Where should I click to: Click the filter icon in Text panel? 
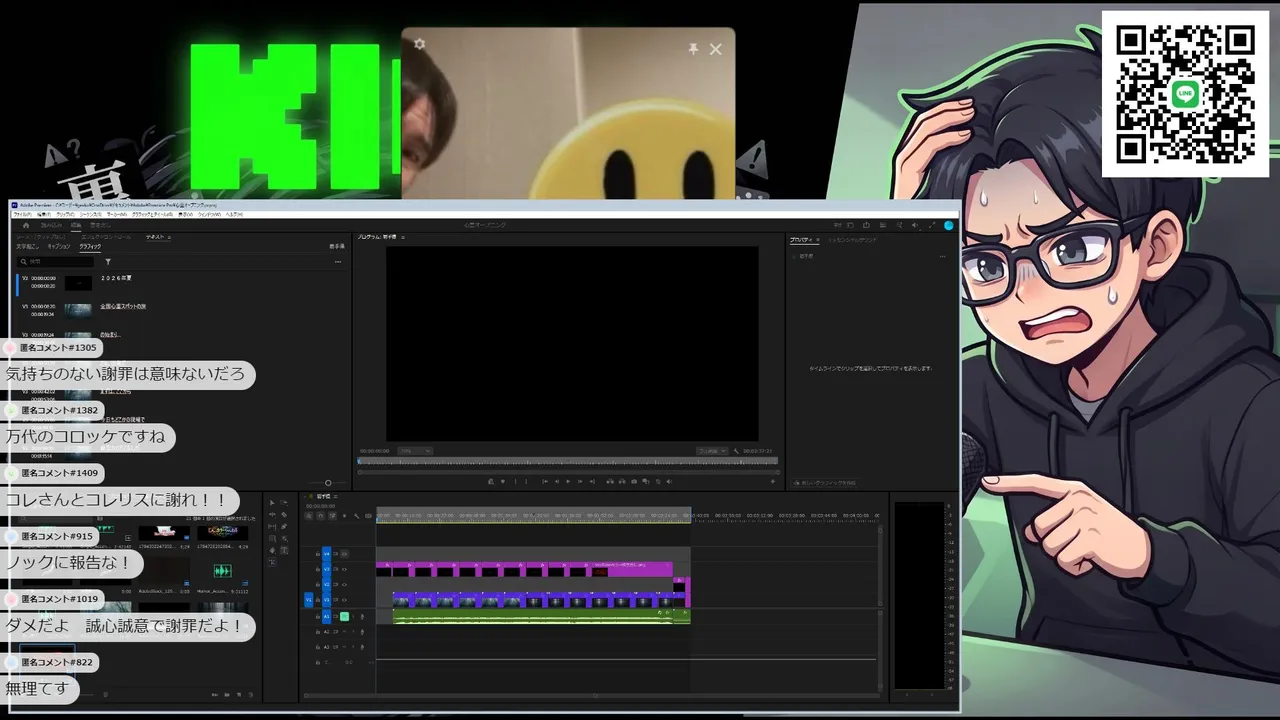[x=108, y=262]
